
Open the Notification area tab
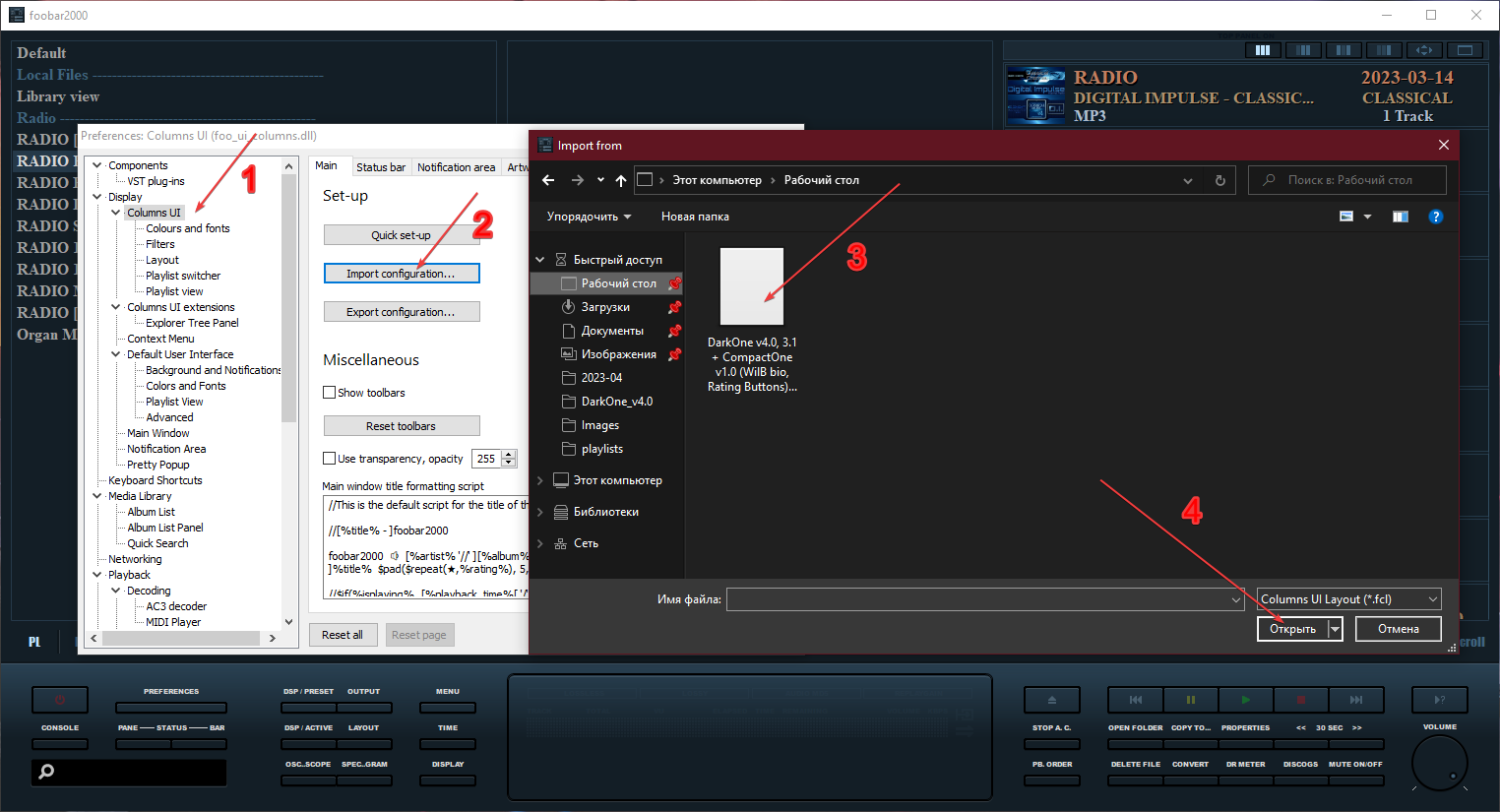456,167
